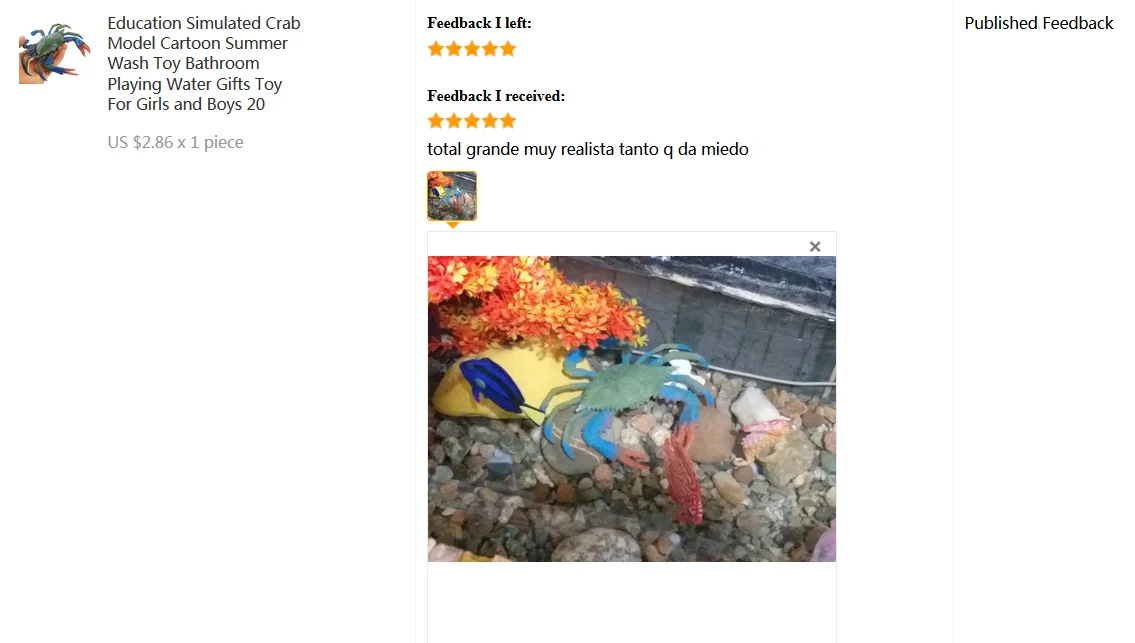Select the small review photo thumbnail
Viewport: 1135px width, 643px height.
pyautogui.click(x=452, y=196)
